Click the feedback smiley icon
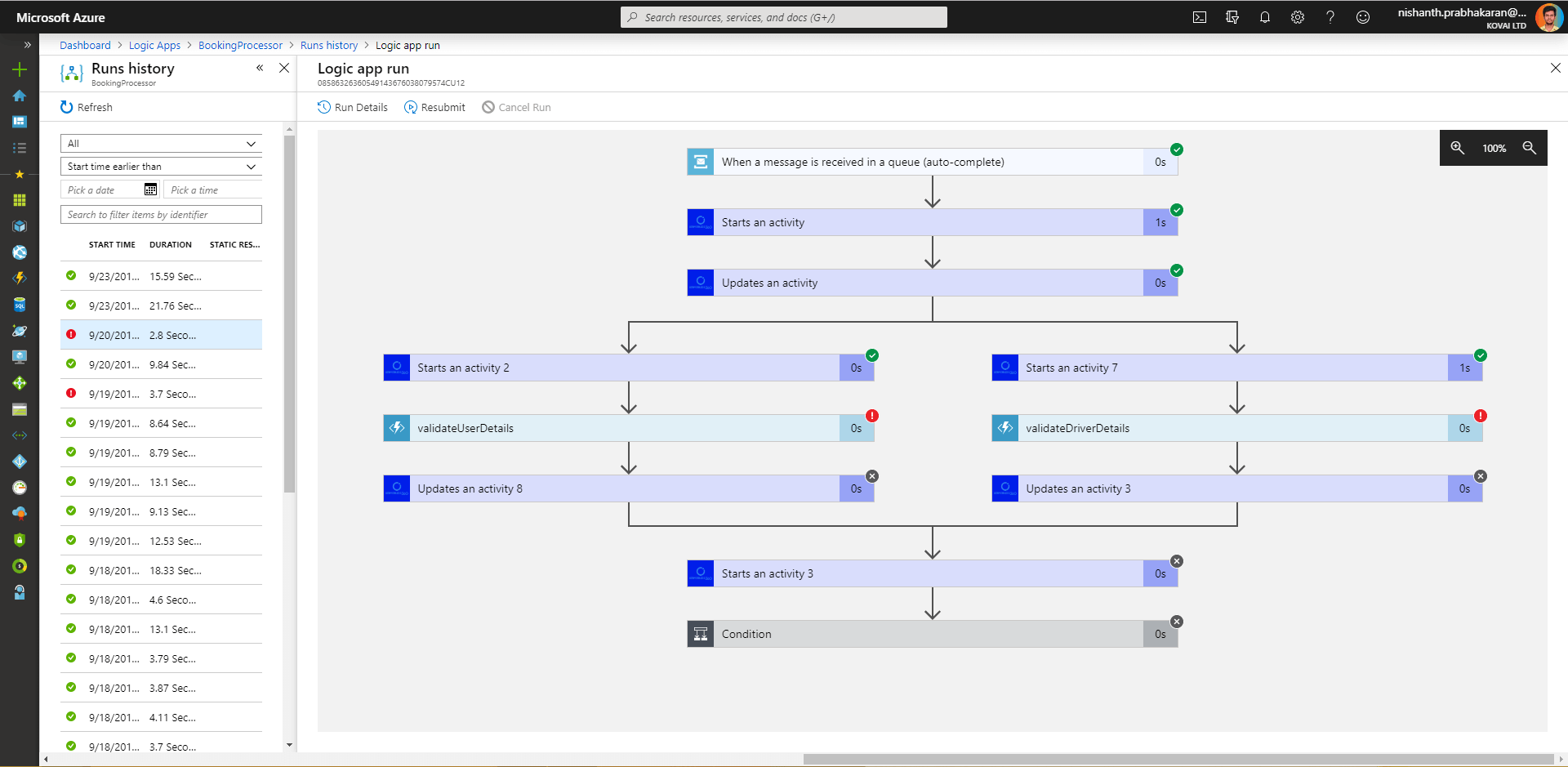This screenshot has height=767, width=1568. [x=1362, y=17]
